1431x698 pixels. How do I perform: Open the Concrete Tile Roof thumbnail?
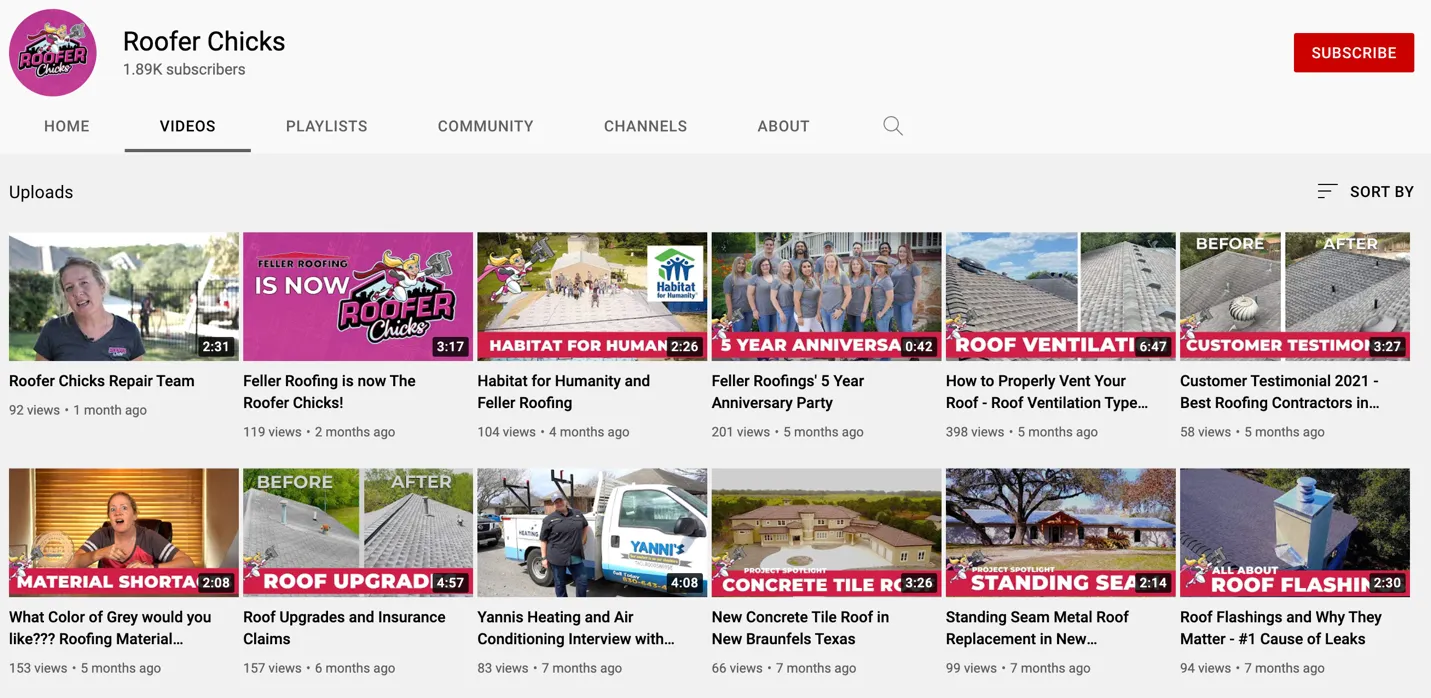pos(826,533)
